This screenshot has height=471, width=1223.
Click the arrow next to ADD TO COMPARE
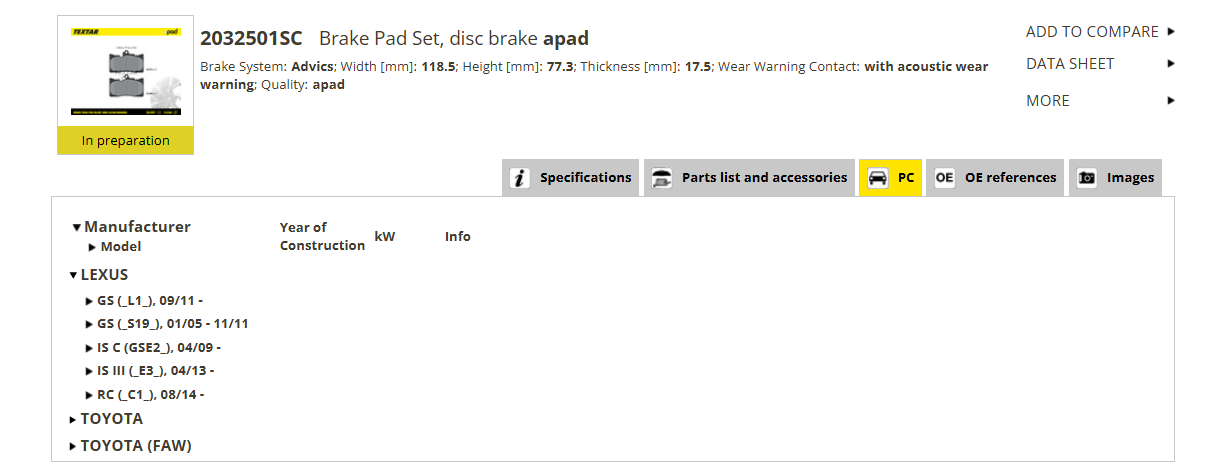pyautogui.click(x=1171, y=32)
